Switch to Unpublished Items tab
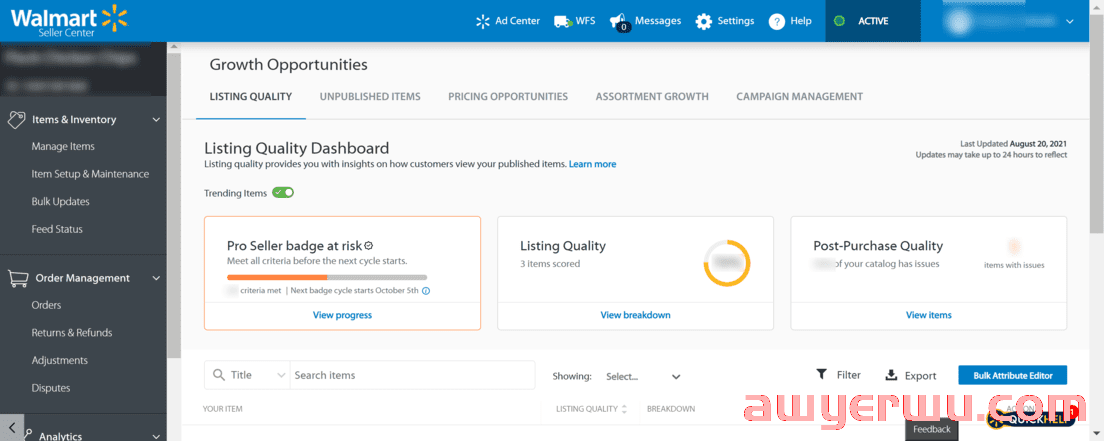The height and width of the screenshot is (441, 1104). [x=370, y=97]
